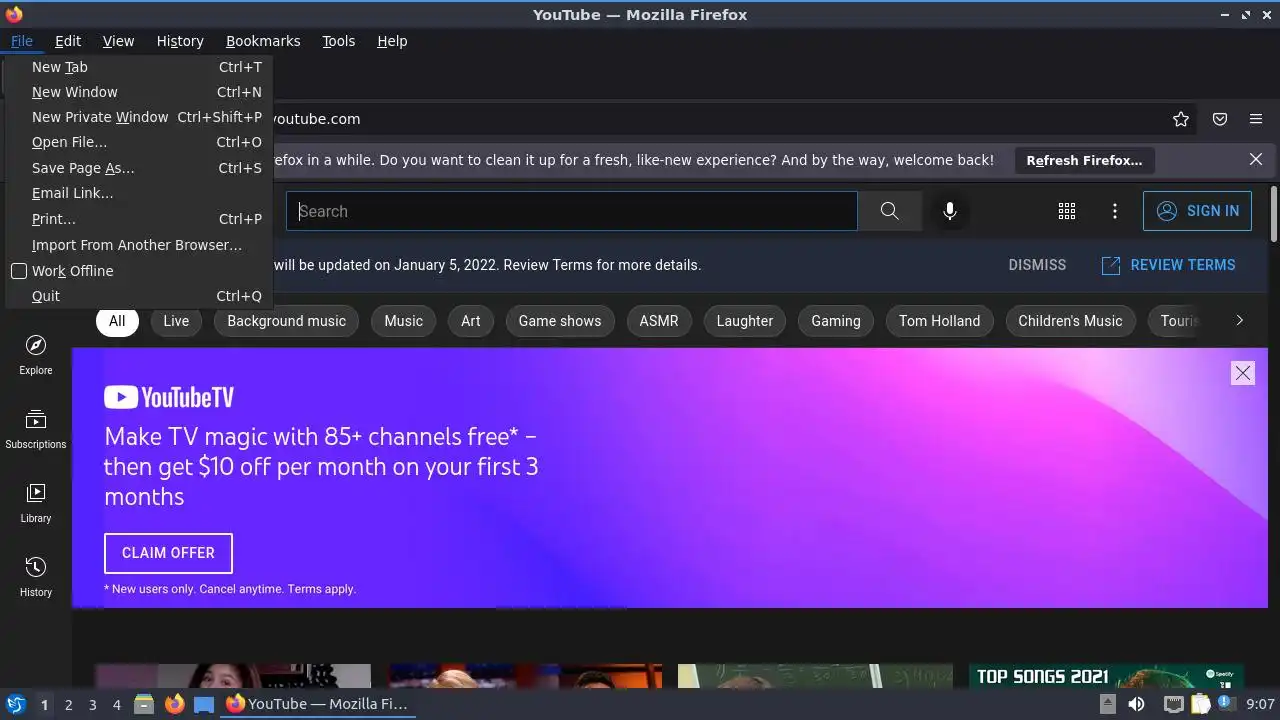Open the Bookmarks menu
This screenshot has height=720, width=1280.
coord(263,41)
